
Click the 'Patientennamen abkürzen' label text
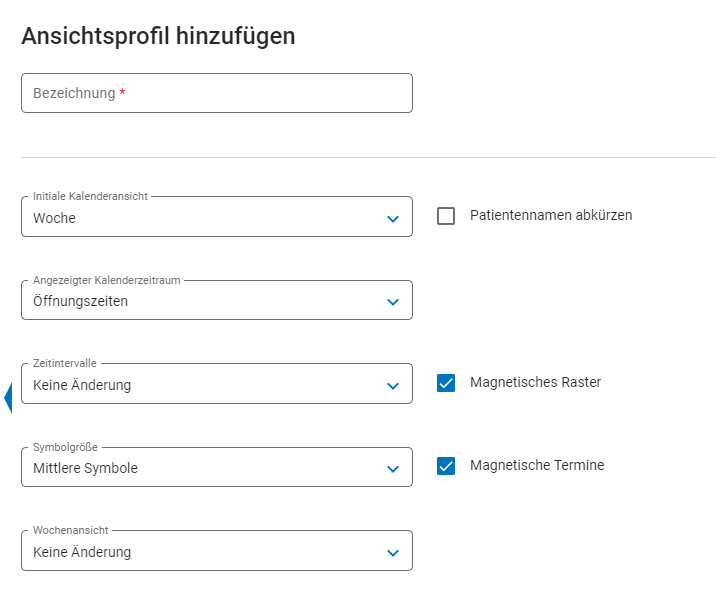550,215
